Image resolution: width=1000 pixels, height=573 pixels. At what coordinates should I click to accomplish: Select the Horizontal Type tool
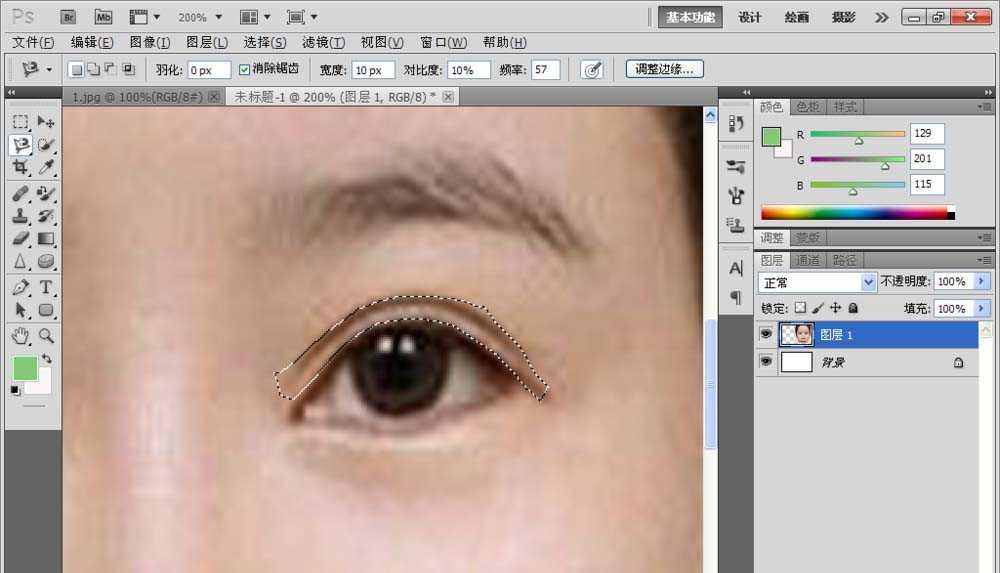(x=45, y=287)
